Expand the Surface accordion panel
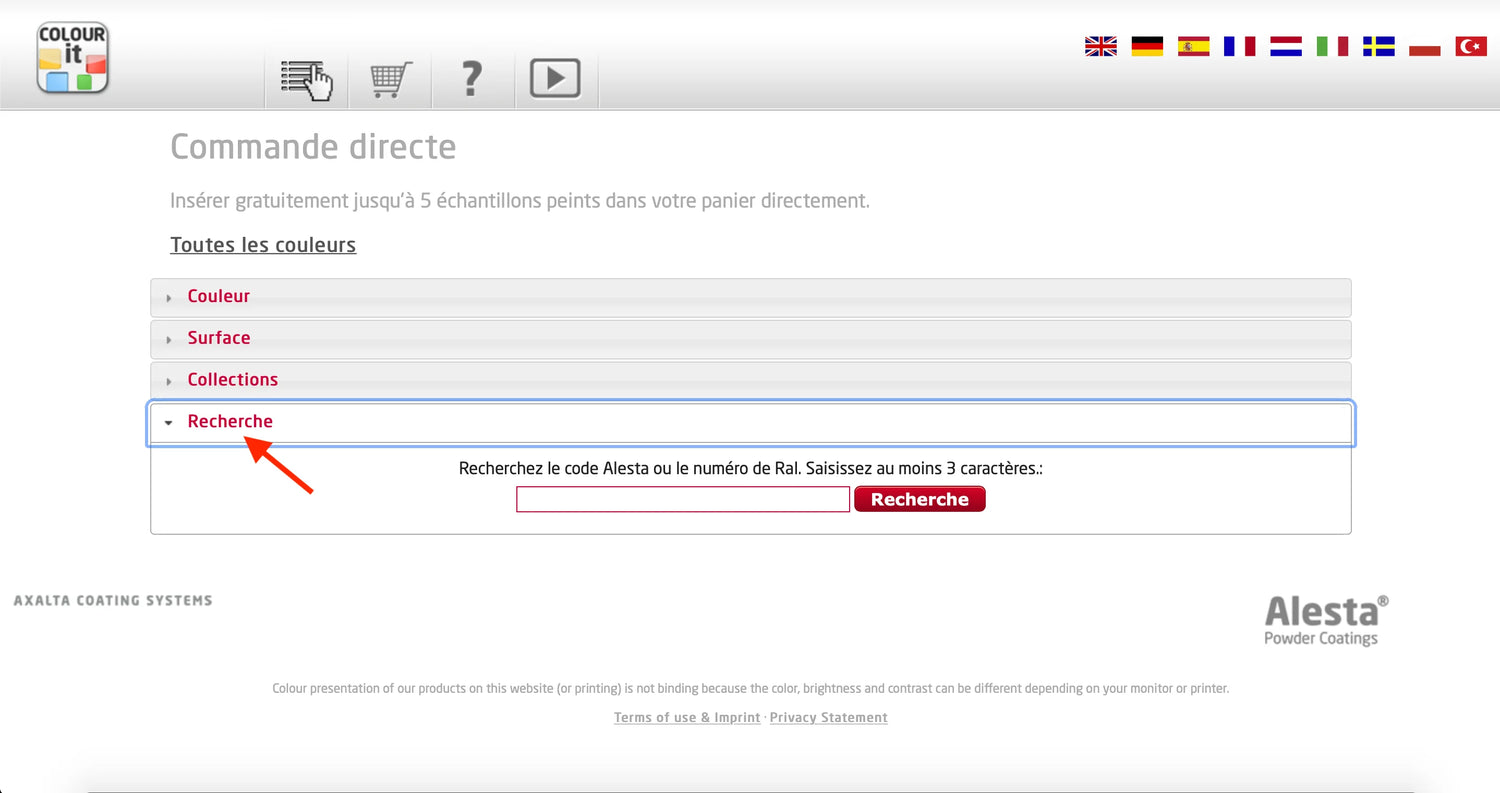Image resolution: width=1500 pixels, height=793 pixels. point(219,338)
